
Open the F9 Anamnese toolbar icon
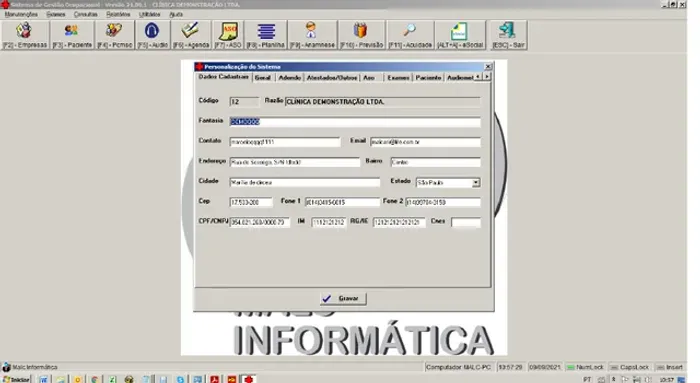point(312,35)
